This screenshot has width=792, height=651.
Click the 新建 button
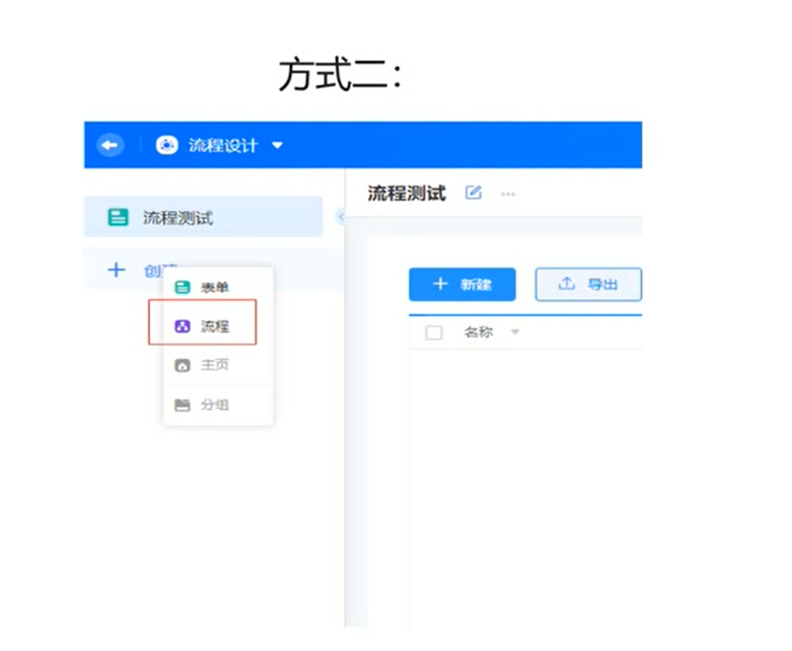pyautogui.click(x=462, y=284)
